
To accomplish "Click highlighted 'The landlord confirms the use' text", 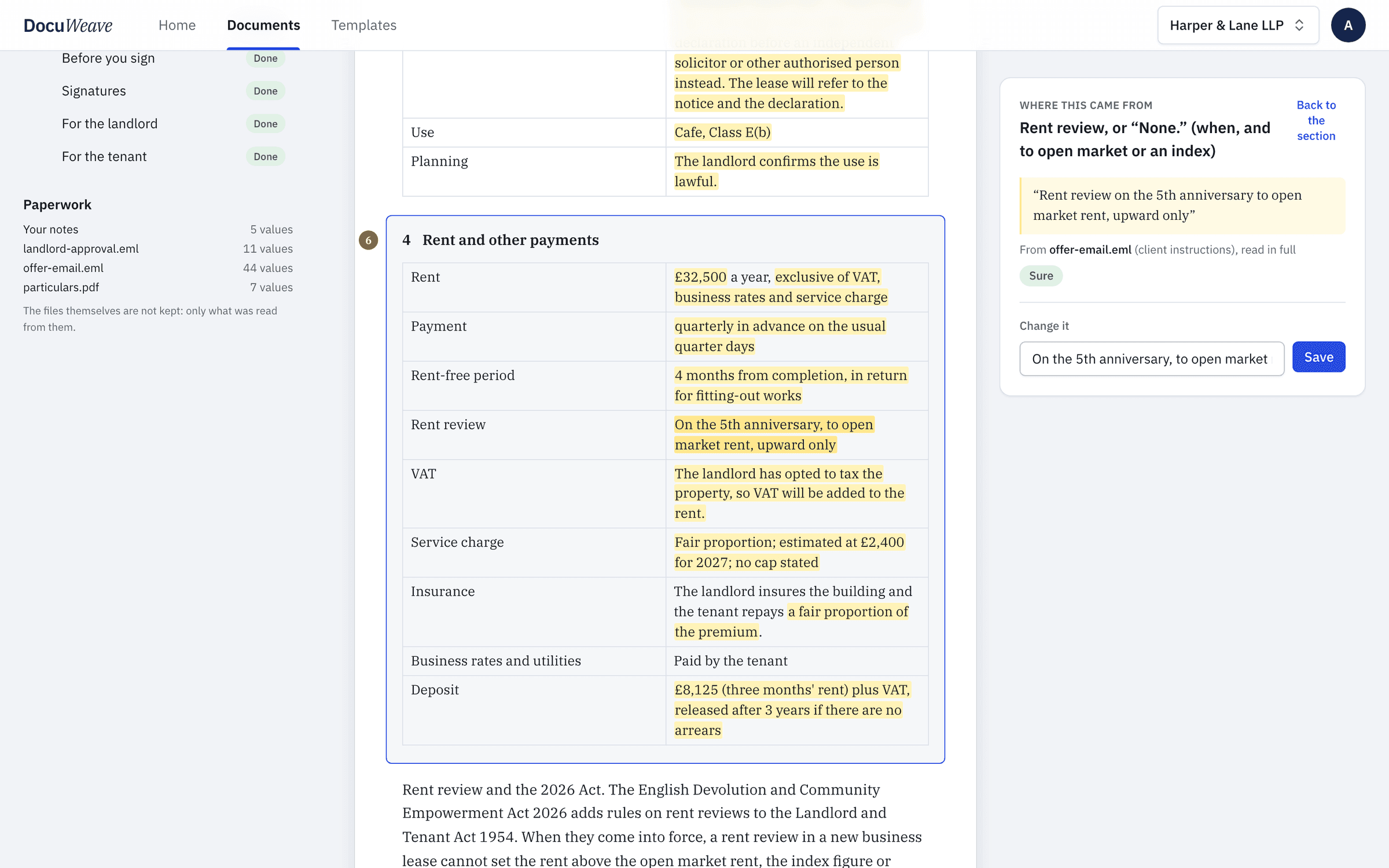I will (x=776, y=171).
